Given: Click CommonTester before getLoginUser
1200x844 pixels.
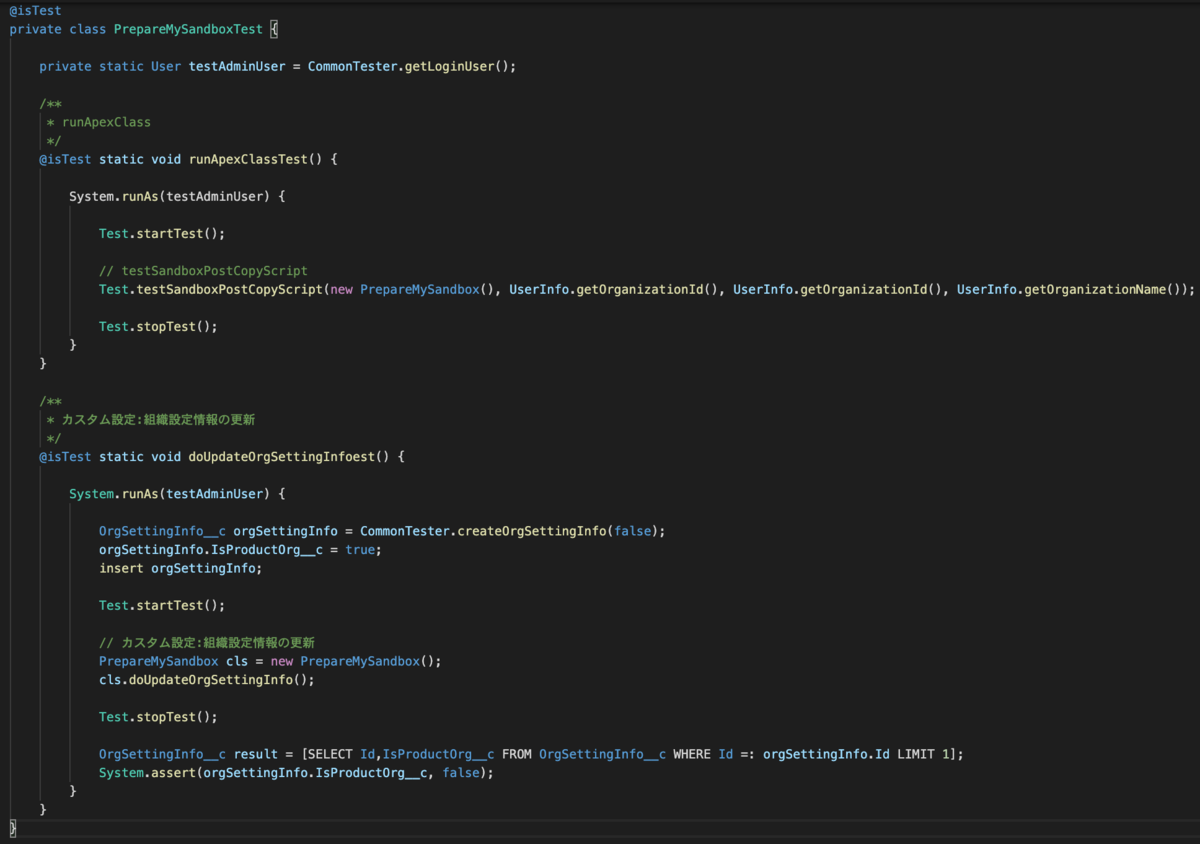Looking at the screenshot, I should coord(352,66).
